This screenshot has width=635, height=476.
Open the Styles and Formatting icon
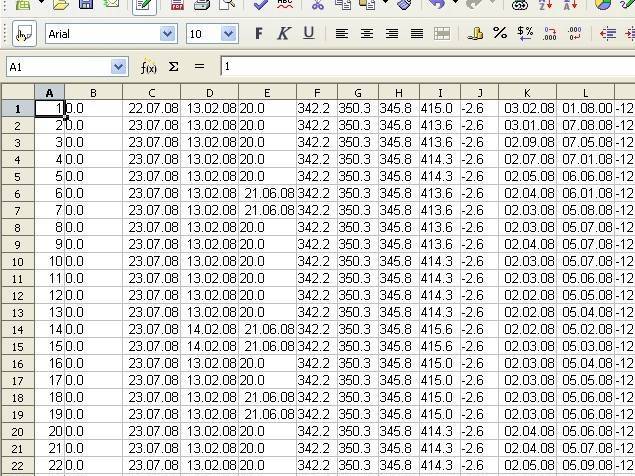tap(24, 34)
